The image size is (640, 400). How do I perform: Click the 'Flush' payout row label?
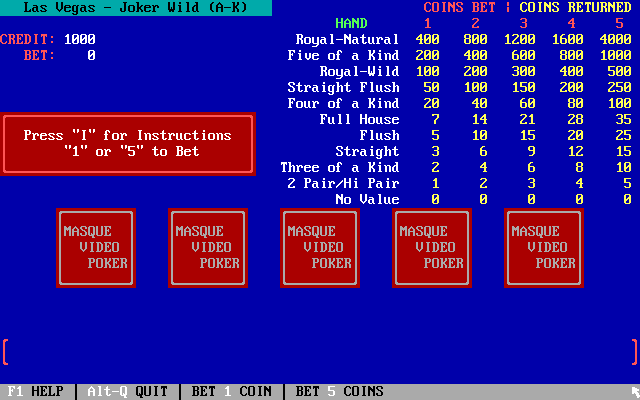pyautogui.click(x=379, y=135)
